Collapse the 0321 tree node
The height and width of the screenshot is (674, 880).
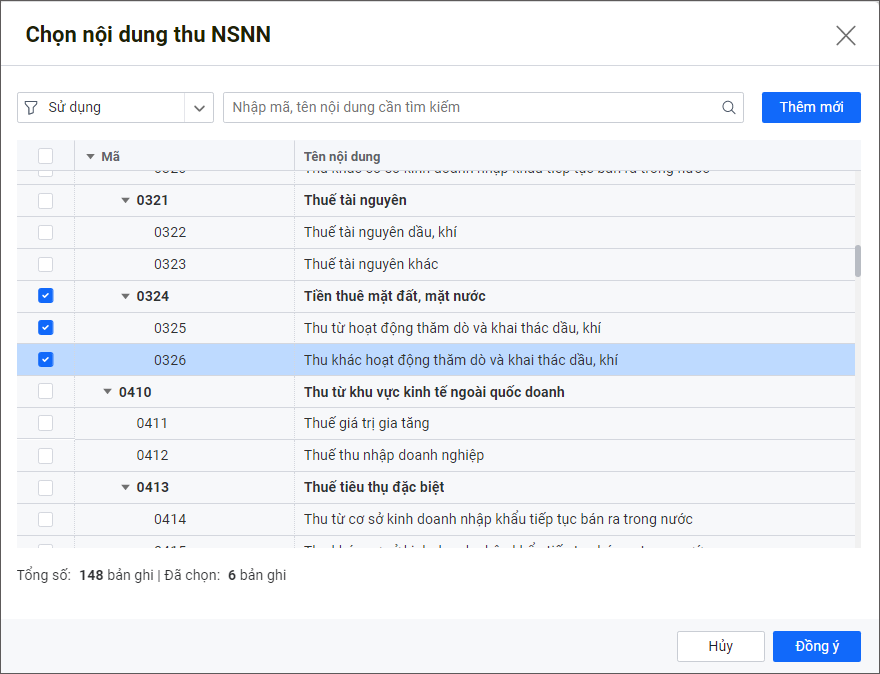tap(126, 201)
